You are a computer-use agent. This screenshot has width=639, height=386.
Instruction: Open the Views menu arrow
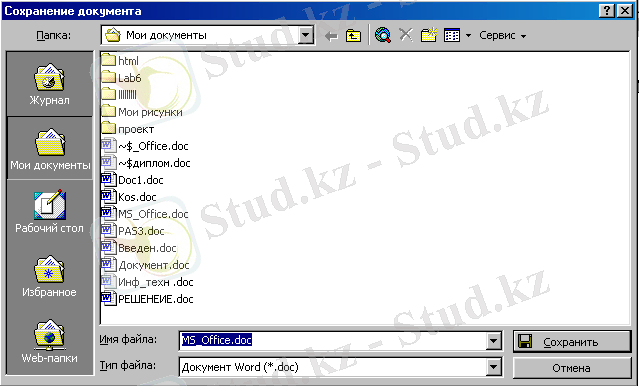coord(469,36)
